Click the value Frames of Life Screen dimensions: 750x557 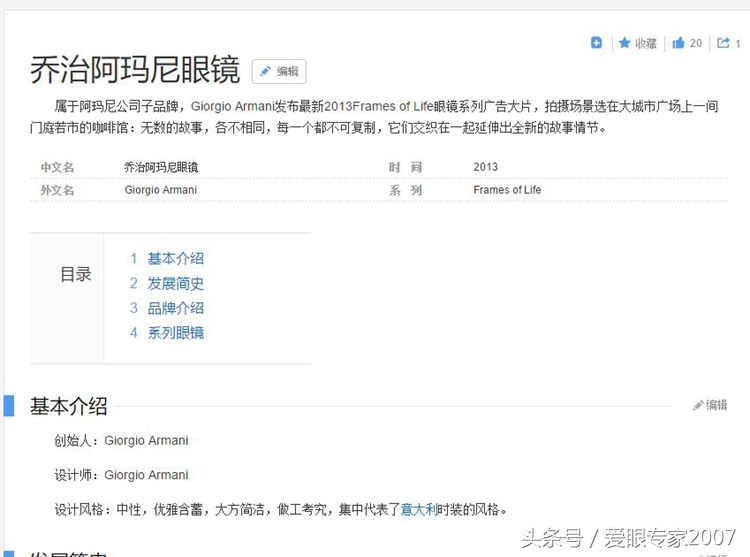click(x=507, y=190)
